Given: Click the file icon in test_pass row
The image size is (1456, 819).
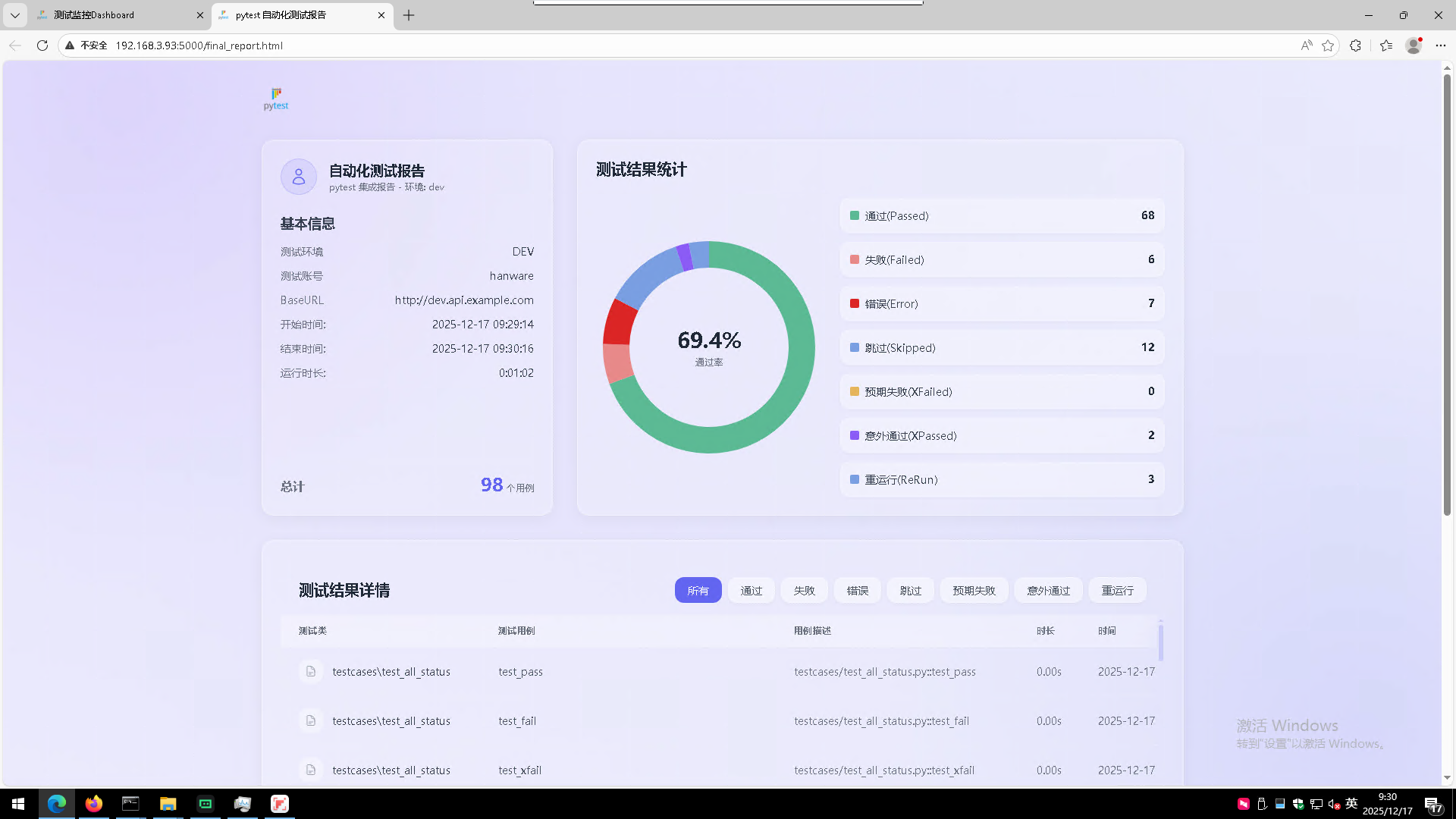Looking at the screenshot, I should [x=311, y=672].
